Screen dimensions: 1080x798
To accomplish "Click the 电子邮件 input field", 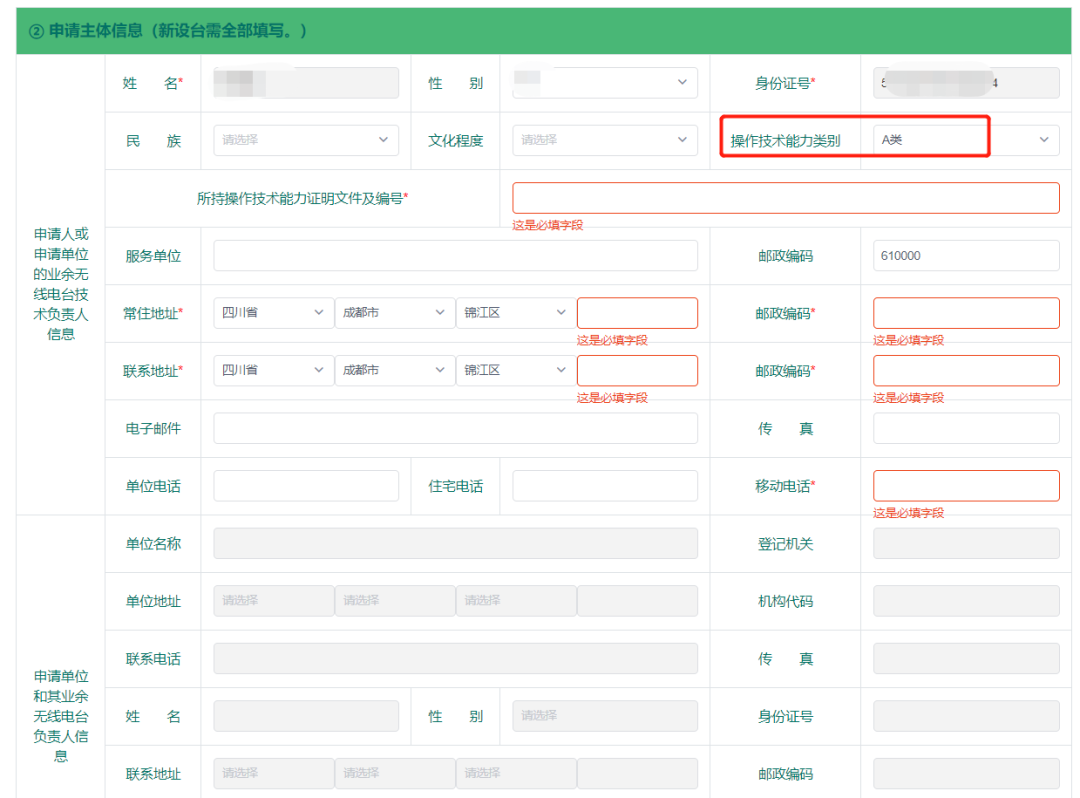I will coord(455,428).
